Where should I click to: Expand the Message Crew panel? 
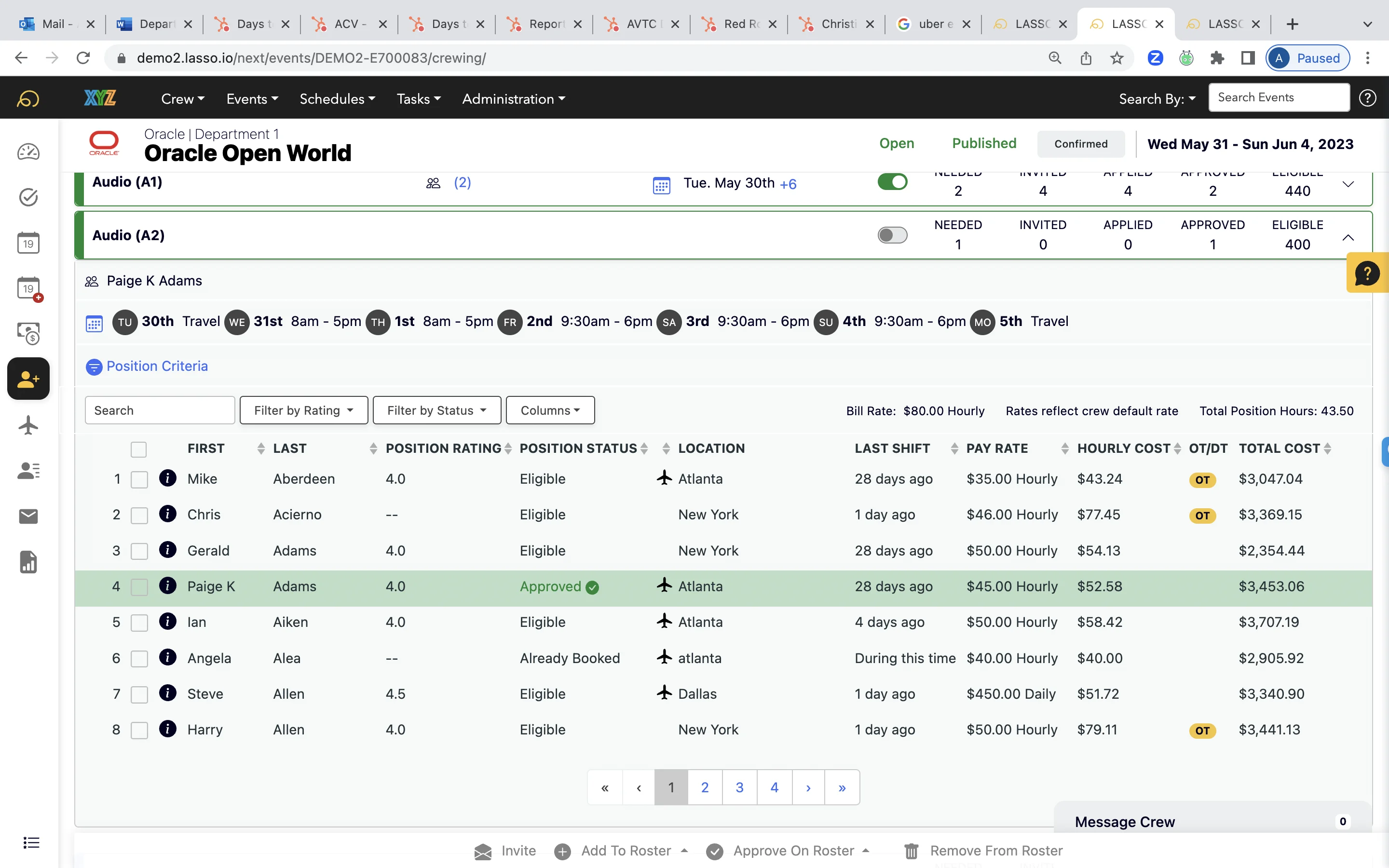click(x=1212, y=822)
